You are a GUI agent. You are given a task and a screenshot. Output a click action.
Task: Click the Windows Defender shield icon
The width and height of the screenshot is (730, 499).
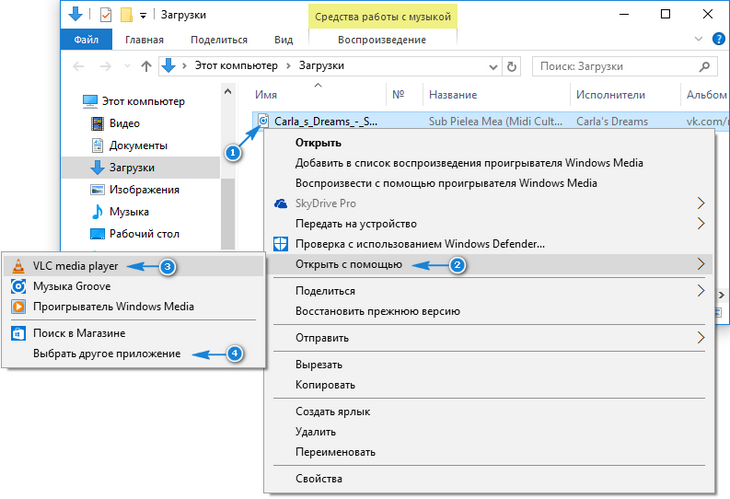(x=281, y=243)
